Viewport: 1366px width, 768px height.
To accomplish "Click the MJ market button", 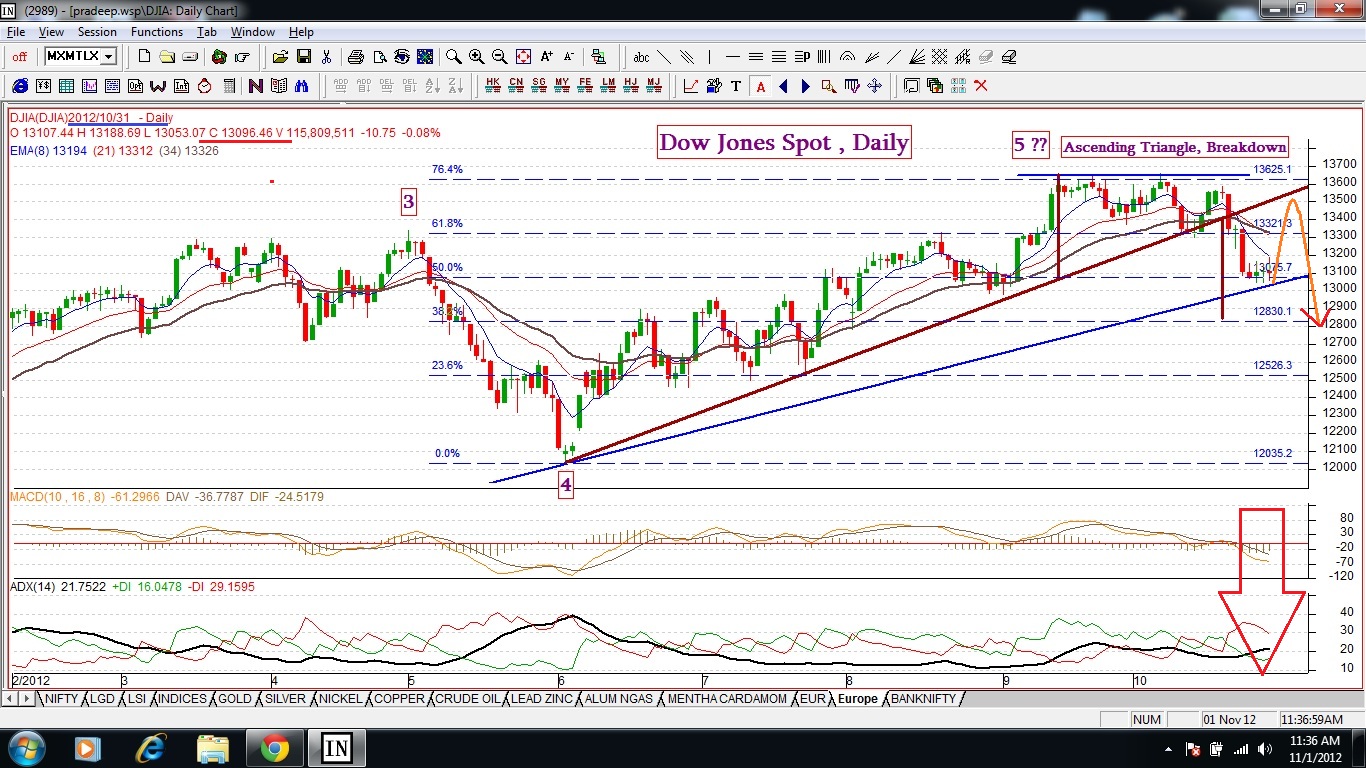I will click(x=654, y=86).
